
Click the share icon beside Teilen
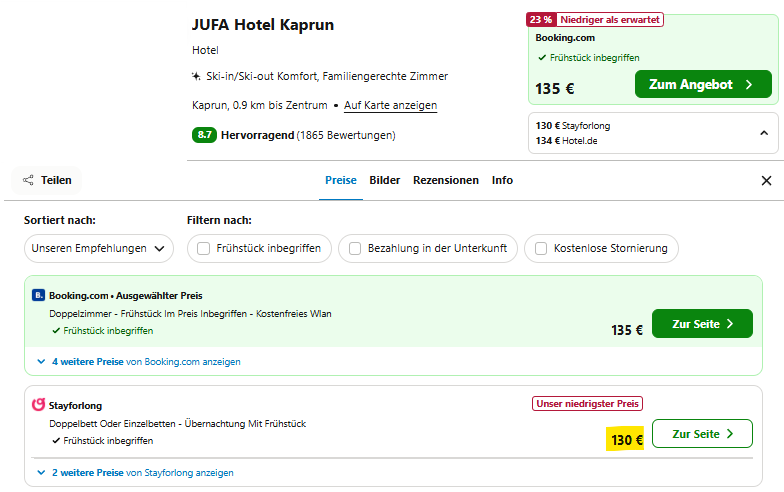[x=28, y=180]
